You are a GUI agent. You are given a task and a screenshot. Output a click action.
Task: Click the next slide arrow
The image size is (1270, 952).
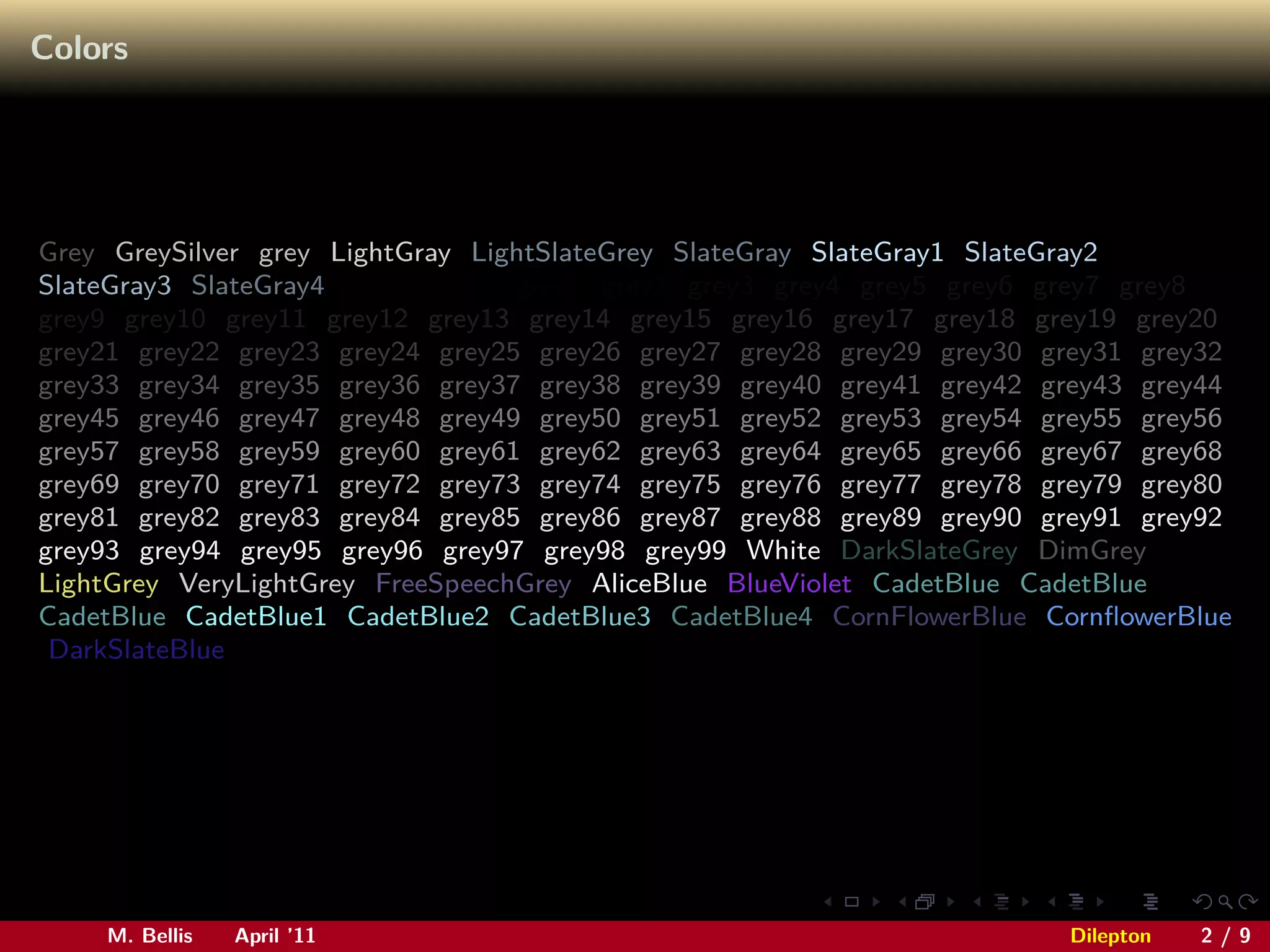coord(876,902)
